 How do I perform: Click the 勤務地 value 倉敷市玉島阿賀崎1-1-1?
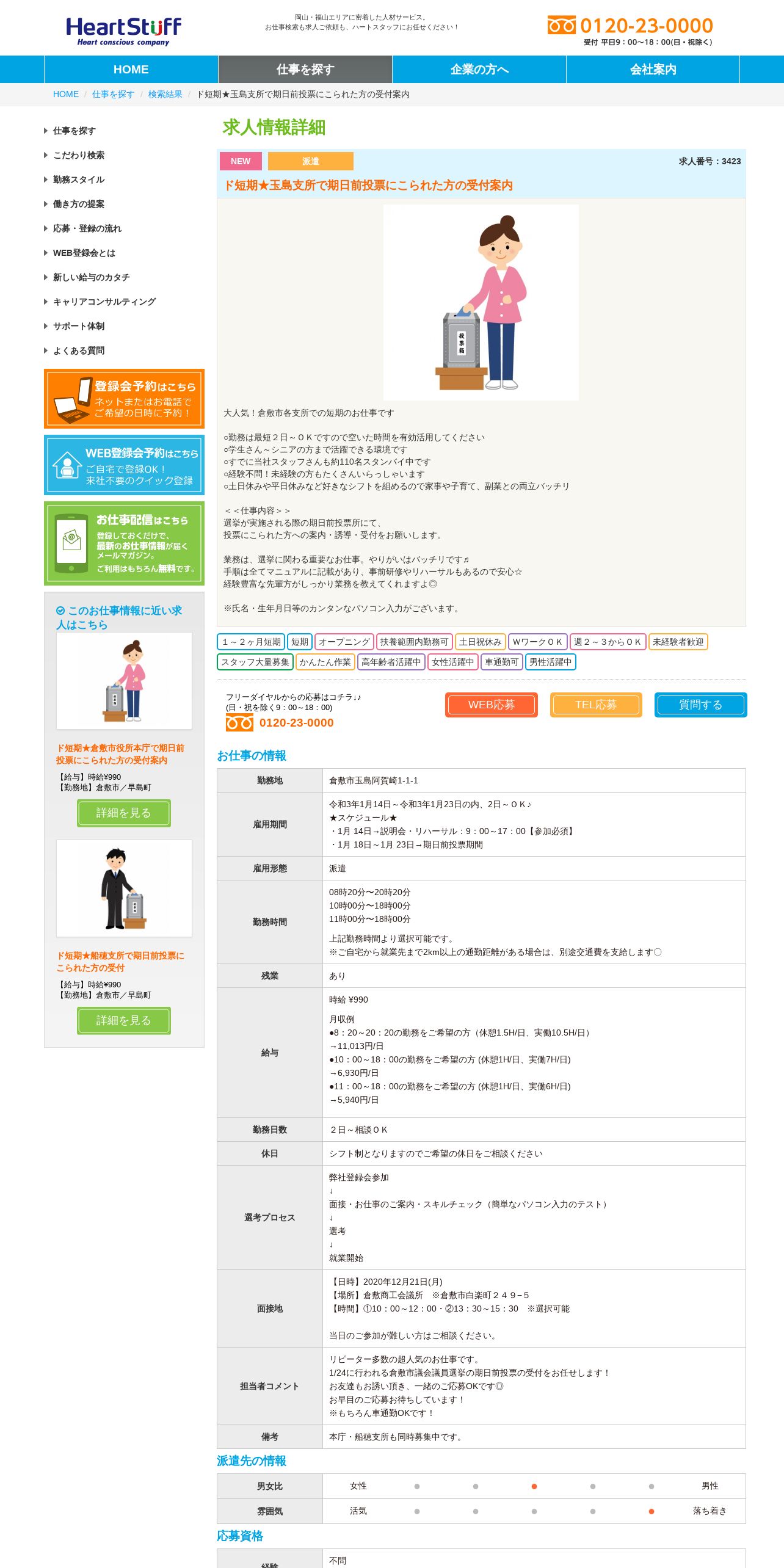pos(374,780)
